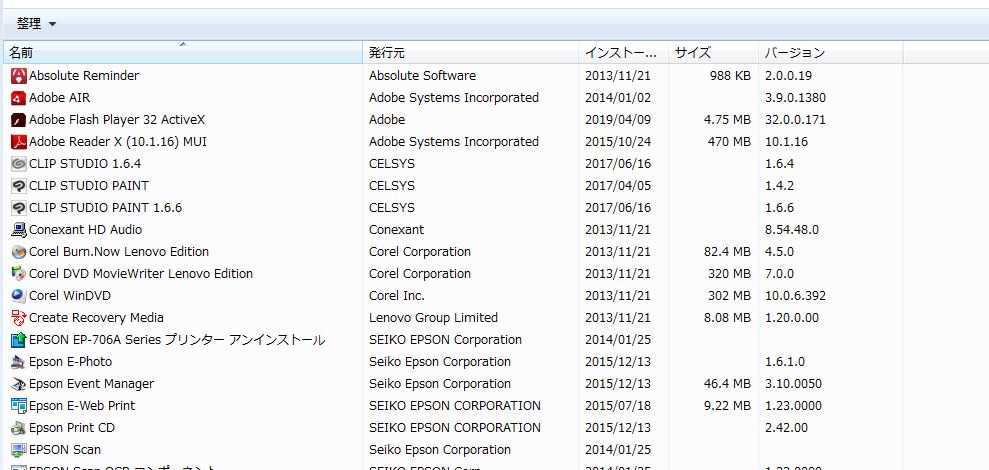Click the 4.75 MB size cell
Screen dimensions: 989x470
coord(727,120)
